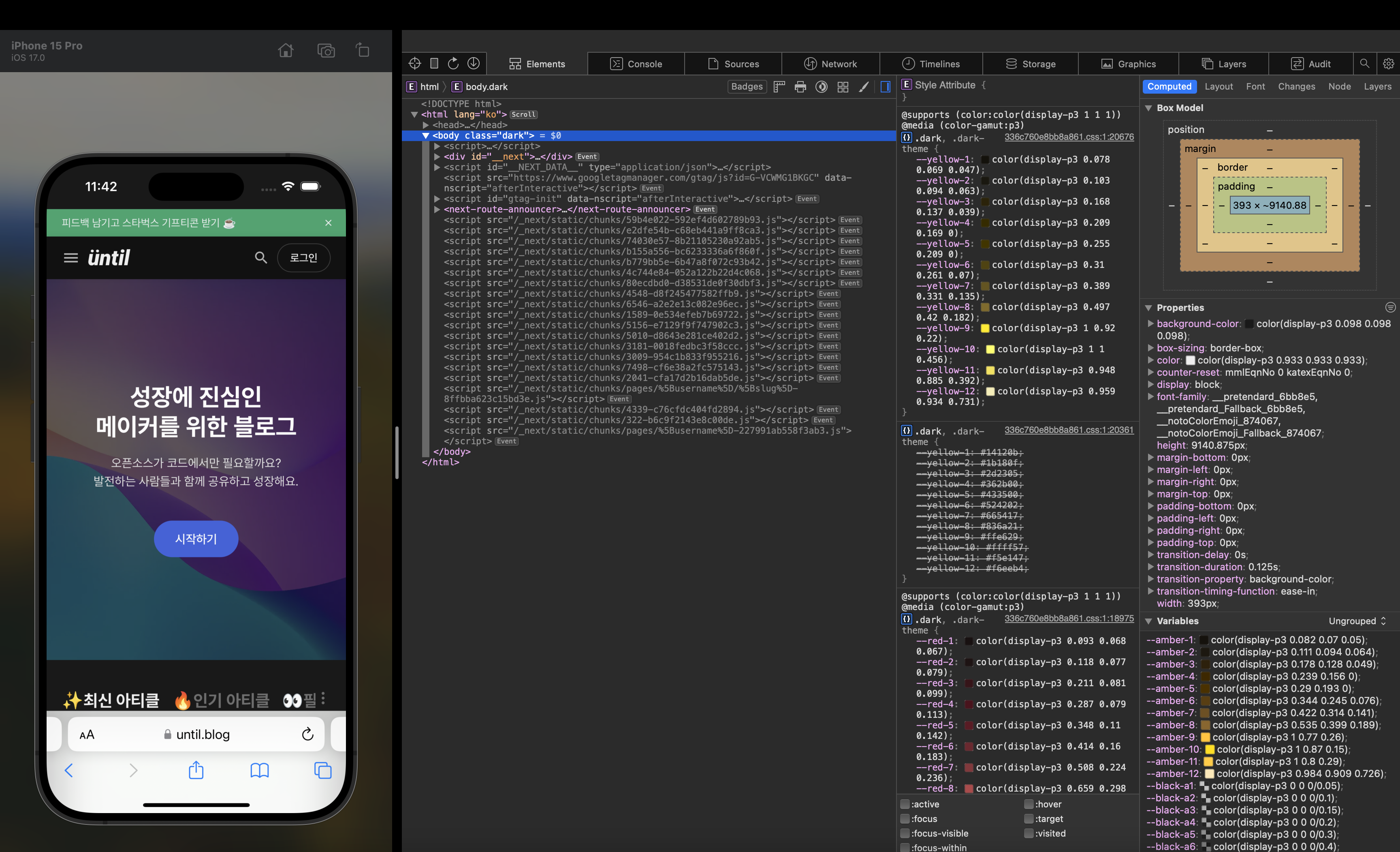The width and height of the screenshot is (1400, 852).
Task: Click the html breadcrumb item
Action: pos(423,87)
